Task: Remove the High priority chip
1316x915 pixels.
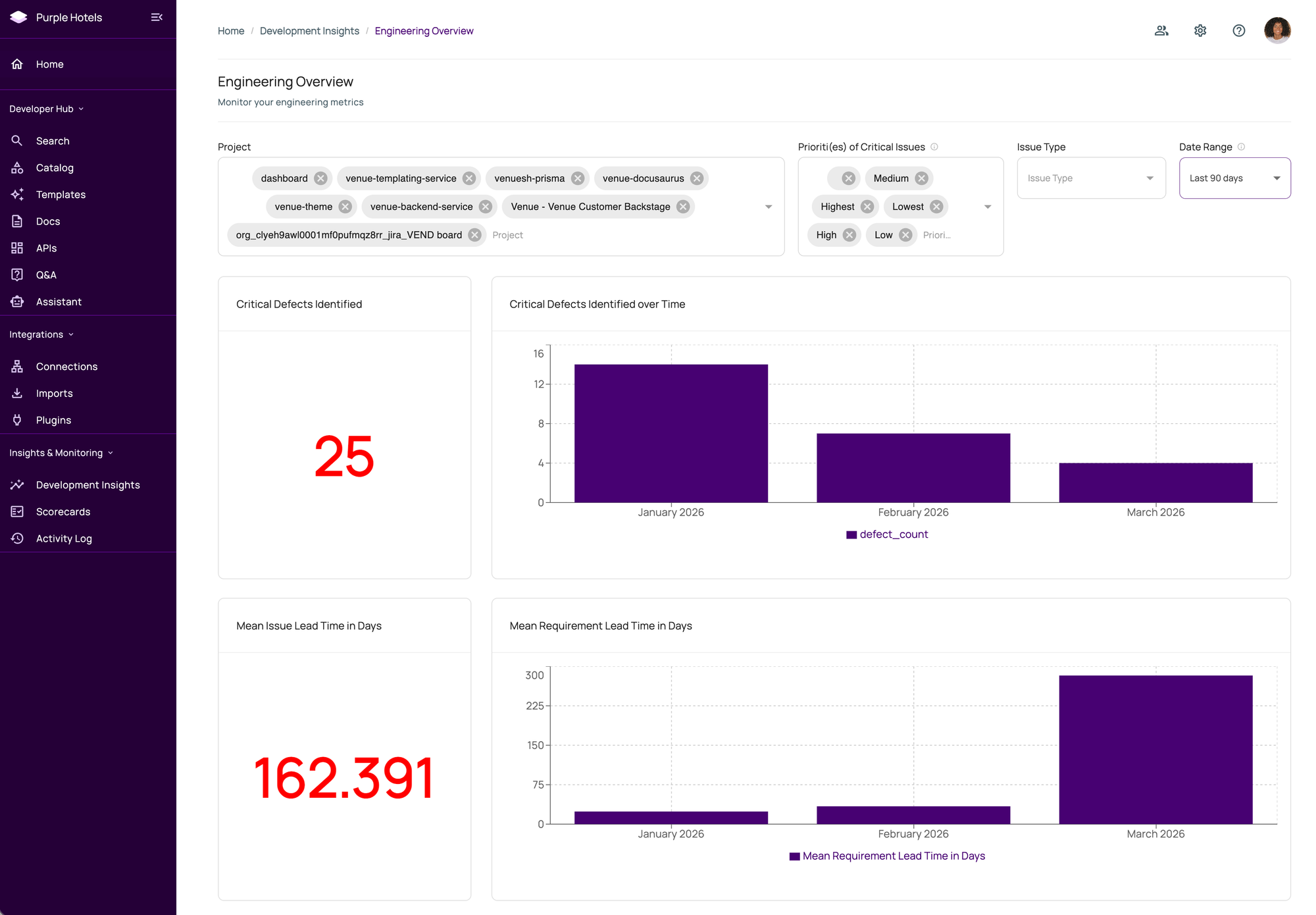Action: pyautogui.click(x=849, y=235)
